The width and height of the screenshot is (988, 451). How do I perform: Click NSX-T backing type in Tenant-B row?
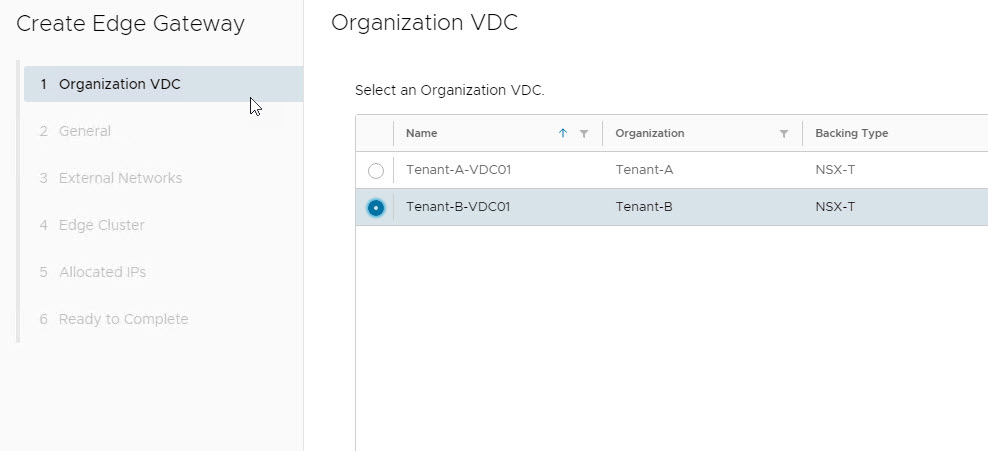(x=835, y=207)
